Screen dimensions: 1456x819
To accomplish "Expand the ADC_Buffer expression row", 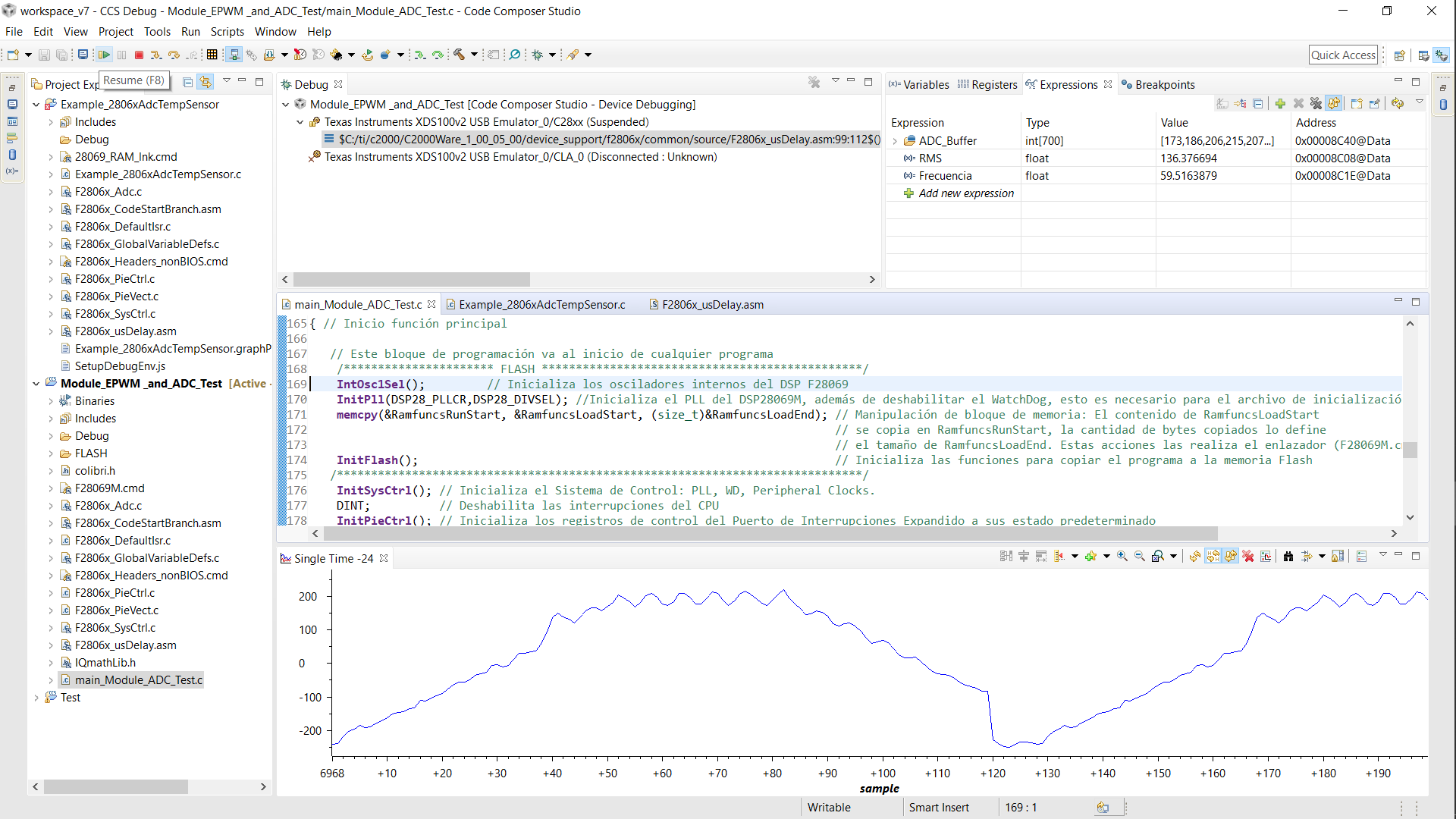I will coord(895,141).
